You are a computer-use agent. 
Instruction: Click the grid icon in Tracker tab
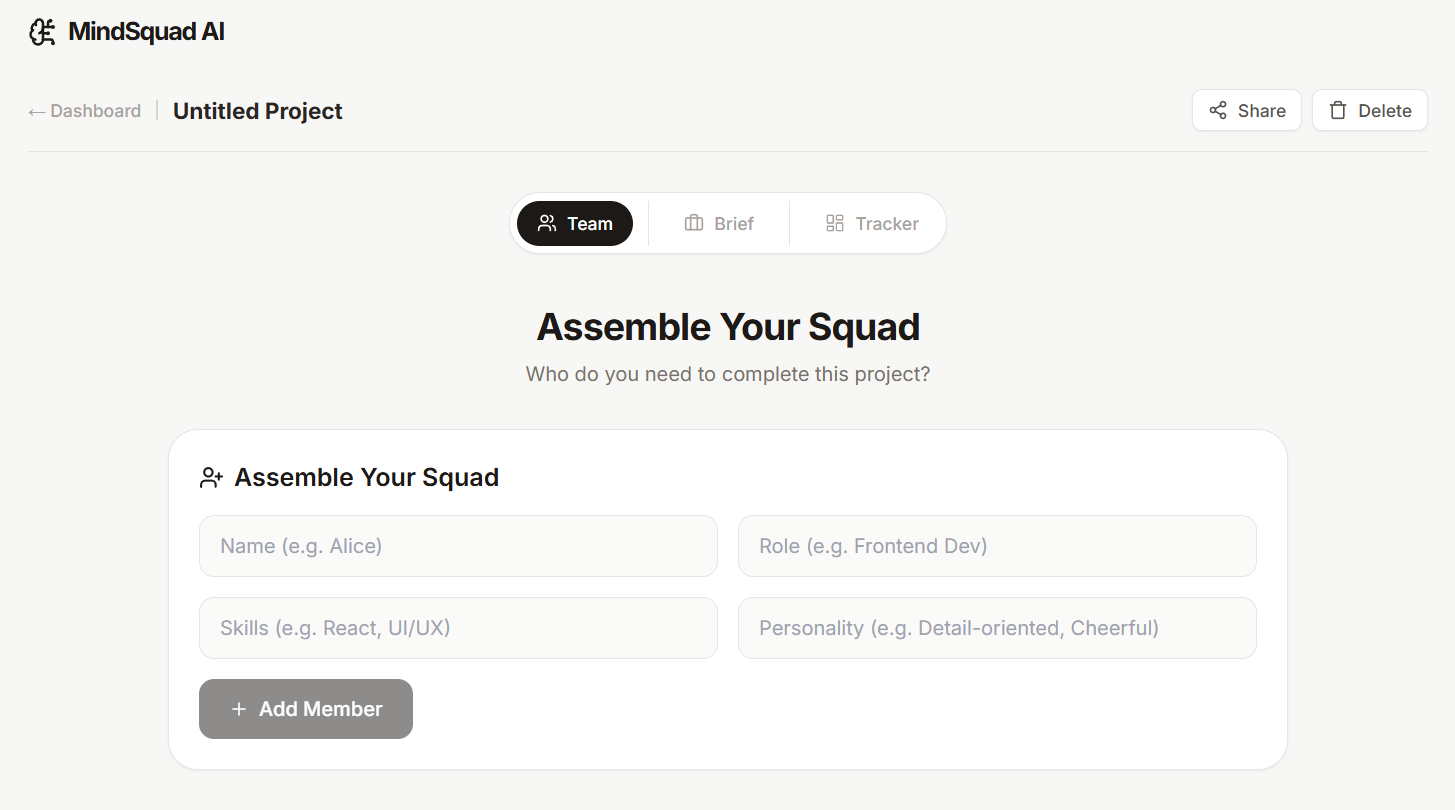[835, 224]
